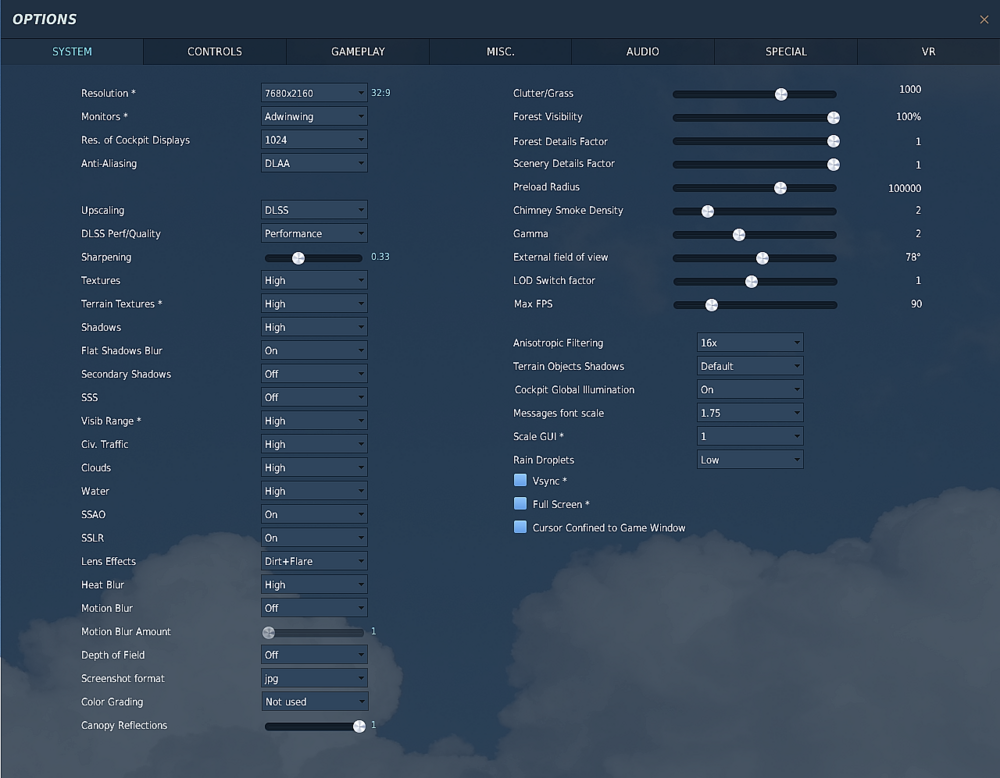Click the Scenery Details Factor slider handle

833,165
